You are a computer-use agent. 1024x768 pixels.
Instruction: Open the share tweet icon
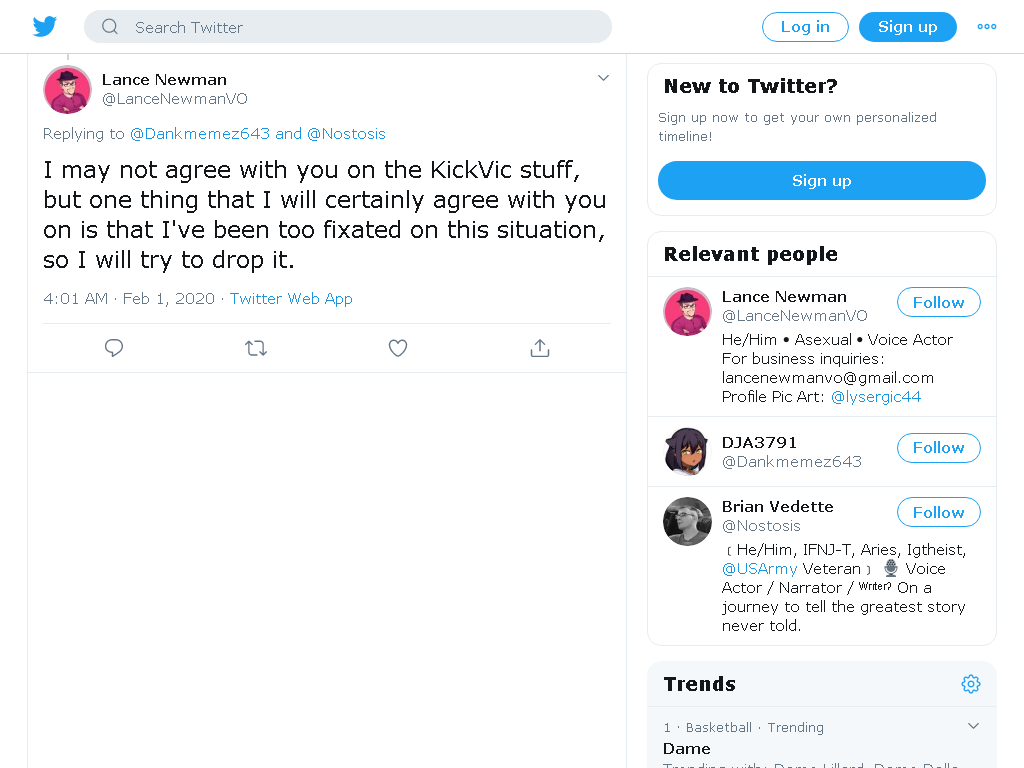click(539, 348)
